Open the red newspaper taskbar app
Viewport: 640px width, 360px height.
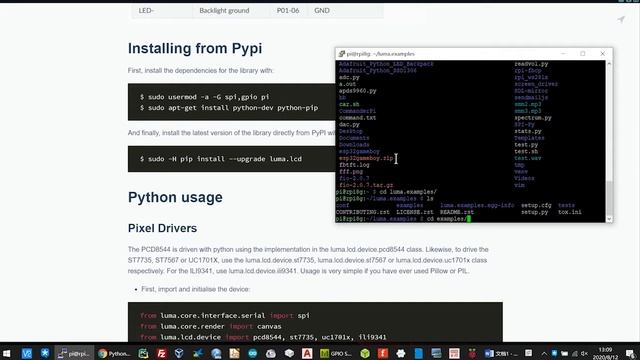tap(454, 353)
